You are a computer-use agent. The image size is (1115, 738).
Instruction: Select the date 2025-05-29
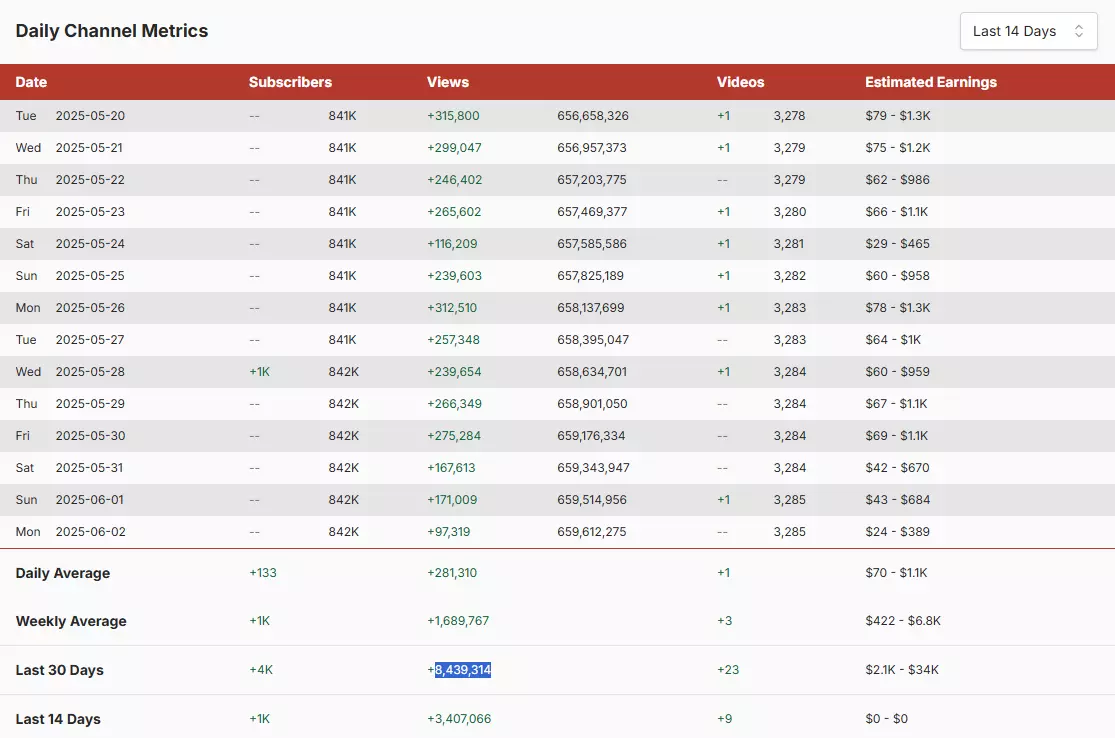click(90, 404)
